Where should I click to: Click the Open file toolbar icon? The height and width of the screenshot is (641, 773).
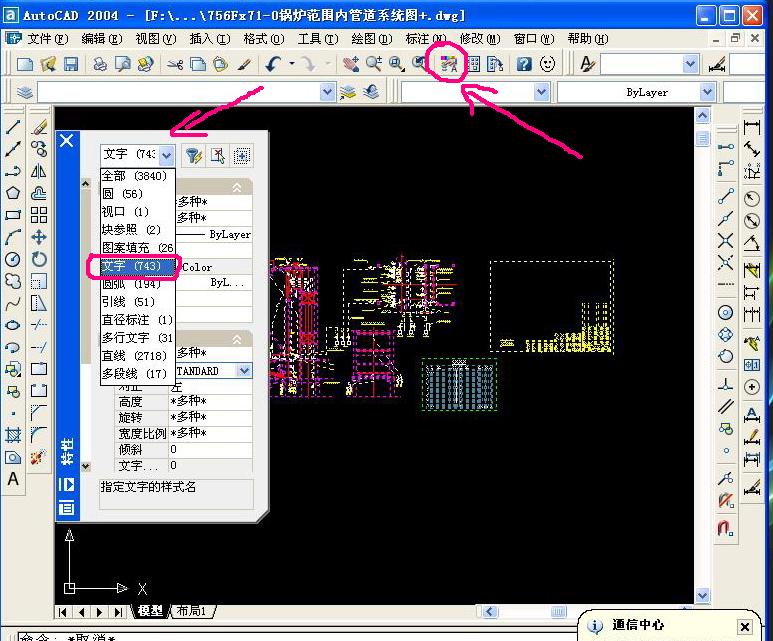point(48,64)
